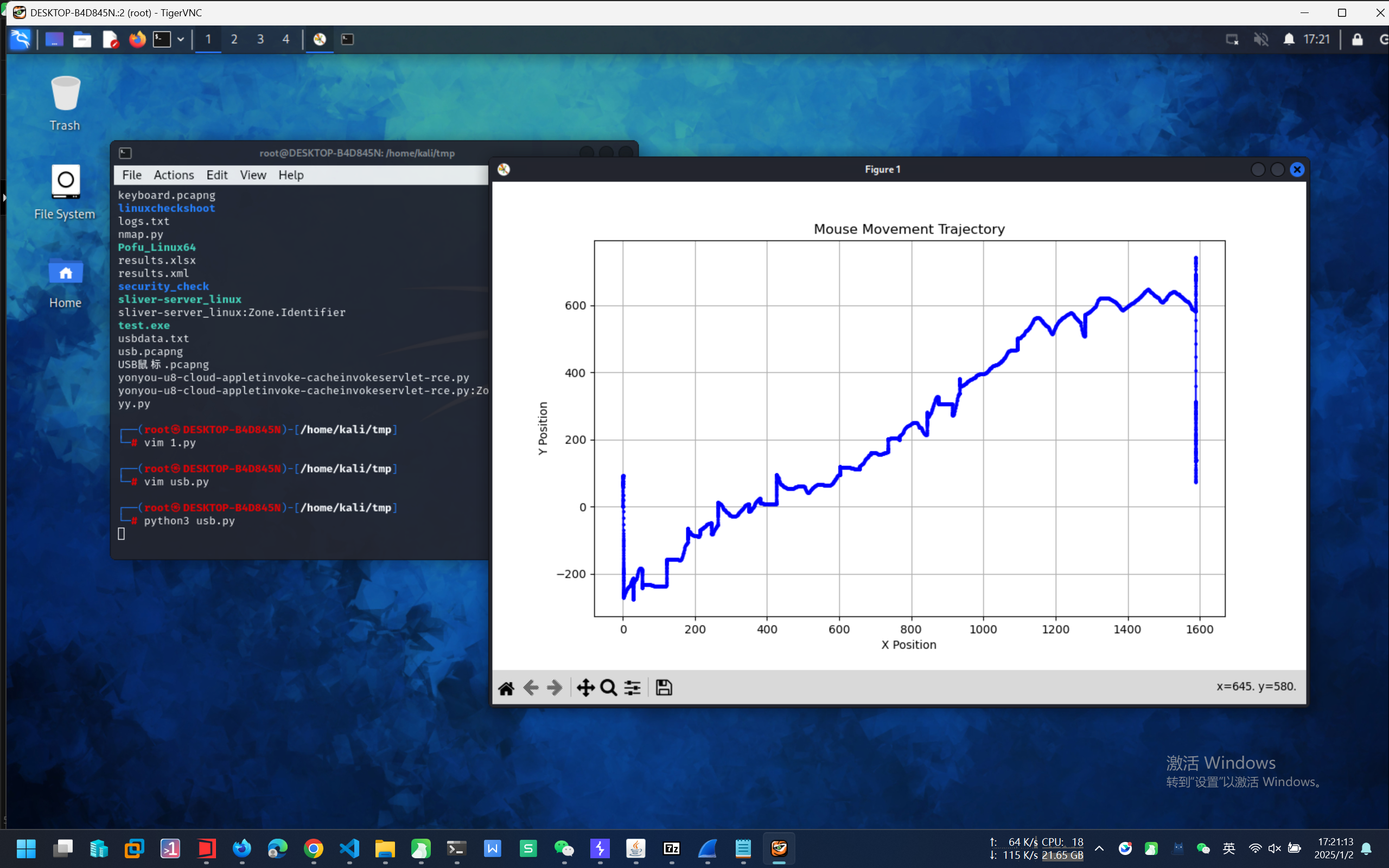Toggle the Pan axes tool
The width and height of the screenshot is (1389, 868).
(x=585, y=688)
